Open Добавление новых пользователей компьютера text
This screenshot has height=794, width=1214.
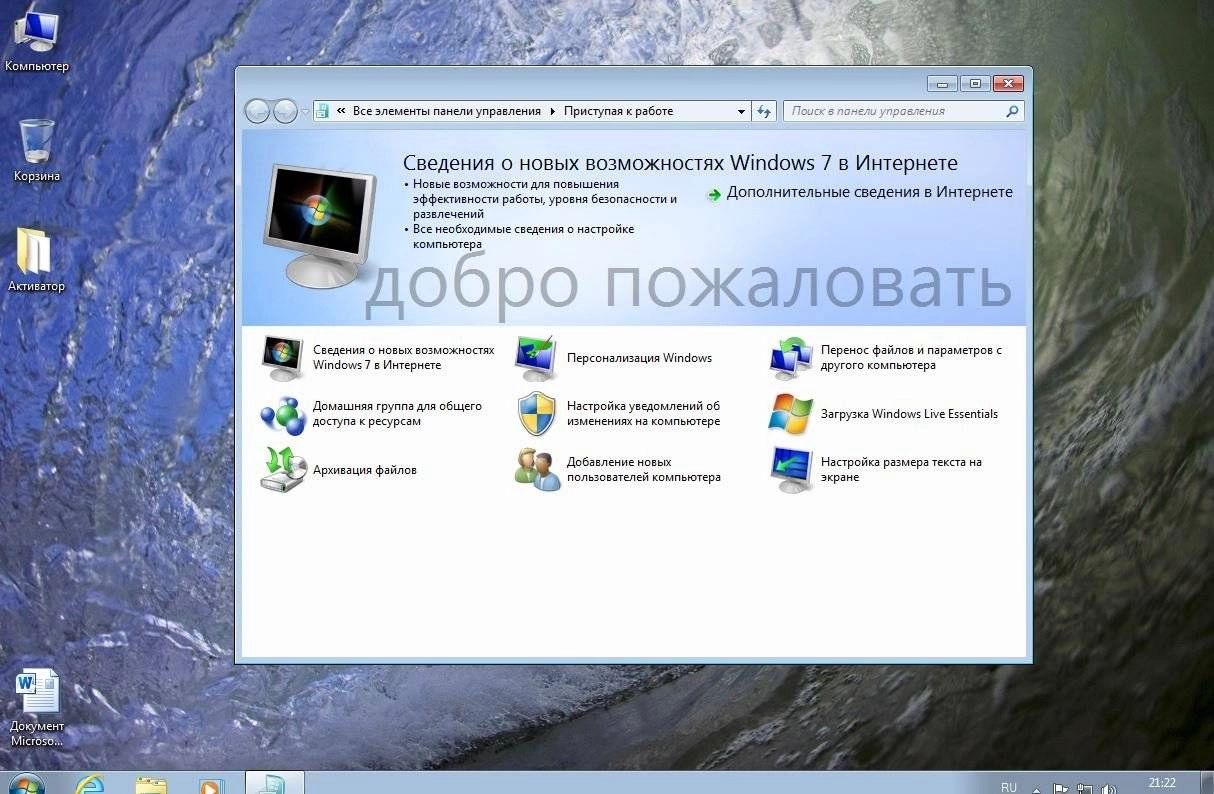(x=644, y=470)
